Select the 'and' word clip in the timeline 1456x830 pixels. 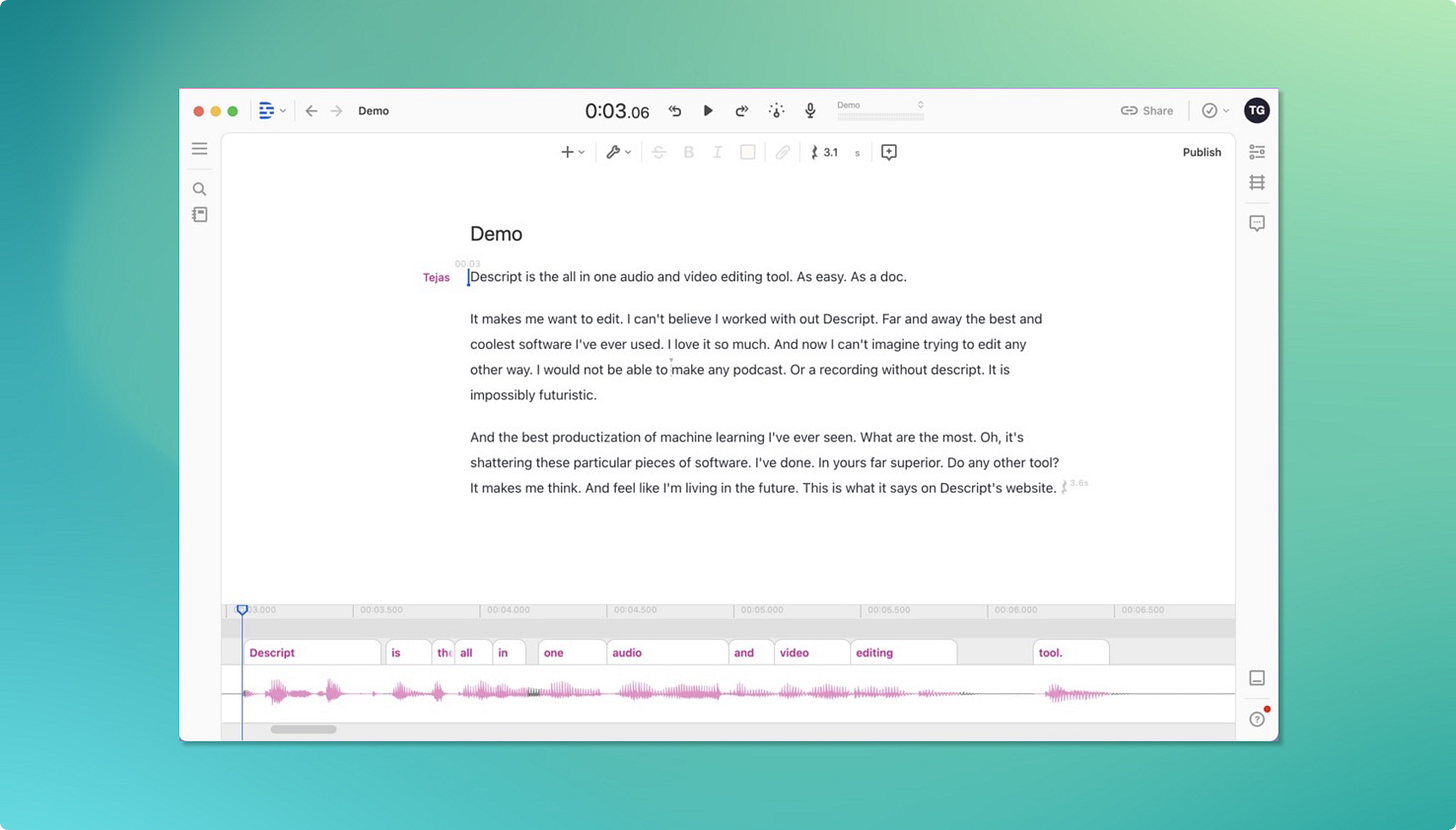pyautogui.click(x=752, y=652)
